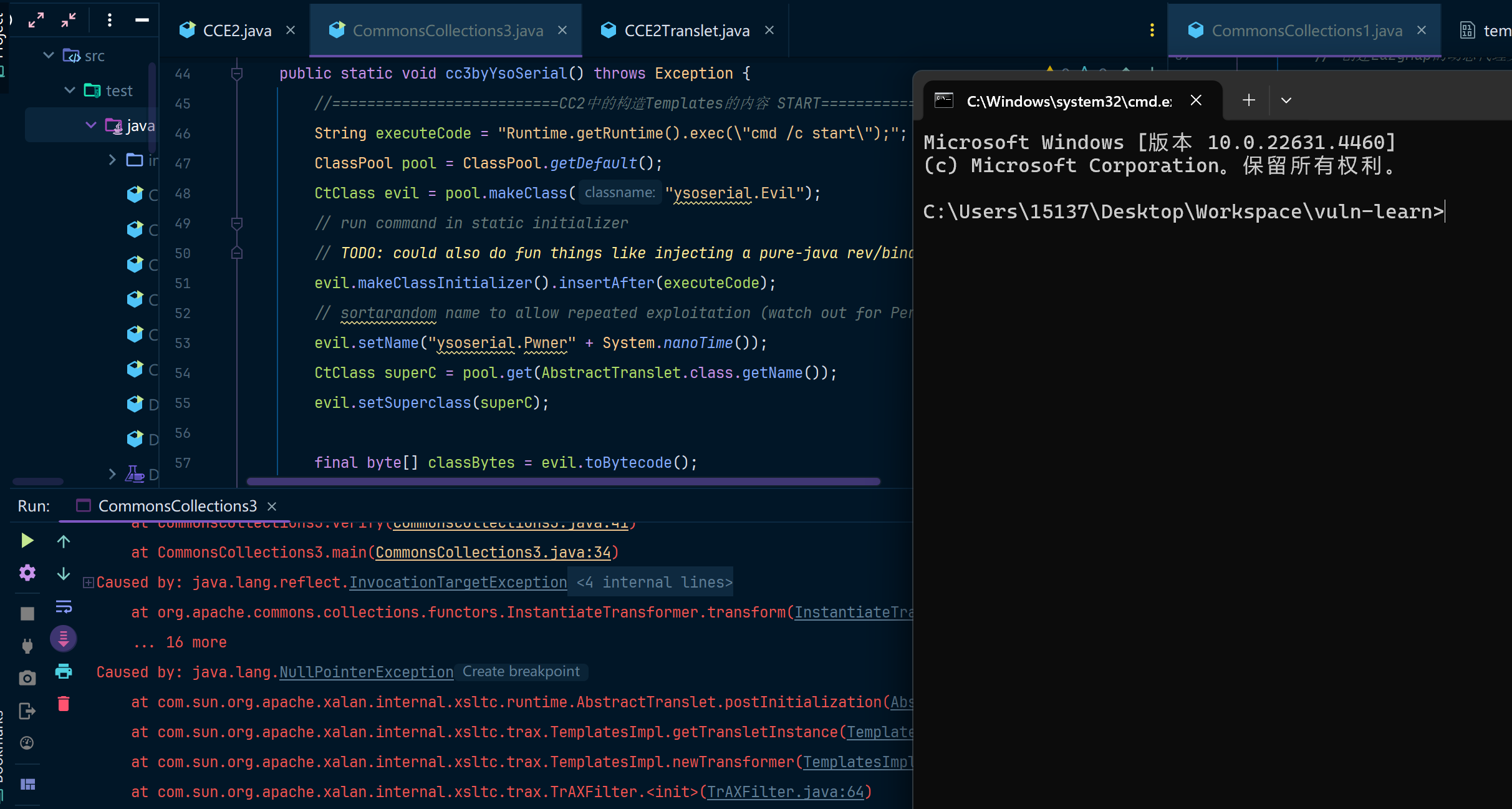1512x809 pixels.
Task: Expand the 4 internal lines fold
Action: pos(654,583)
